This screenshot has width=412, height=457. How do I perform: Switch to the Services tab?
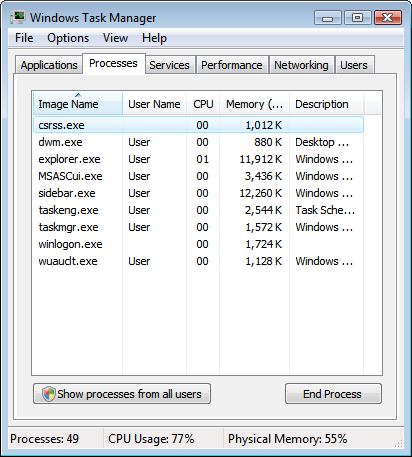[169, 65]
